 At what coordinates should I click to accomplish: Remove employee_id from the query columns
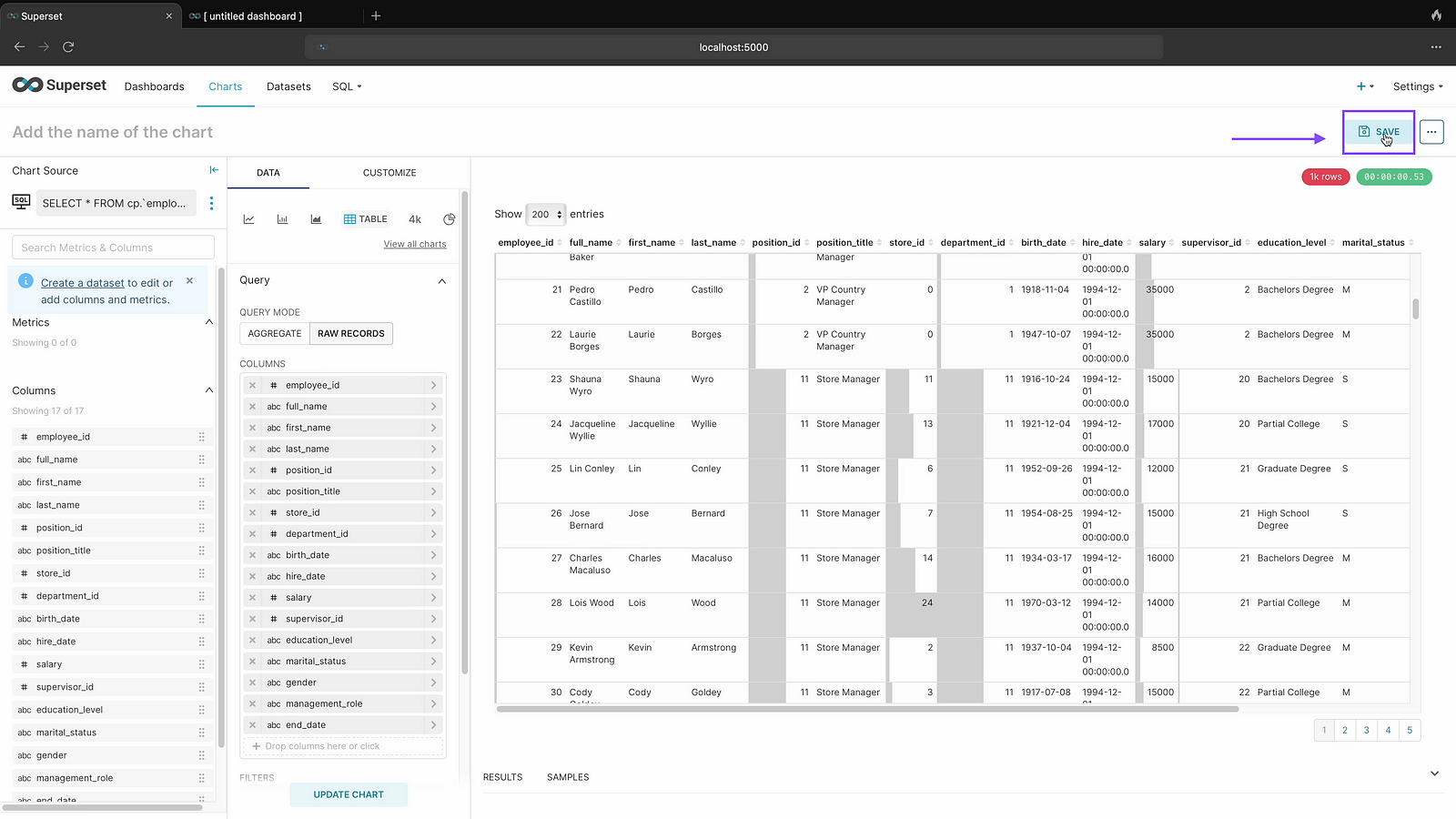click(253, 385)
